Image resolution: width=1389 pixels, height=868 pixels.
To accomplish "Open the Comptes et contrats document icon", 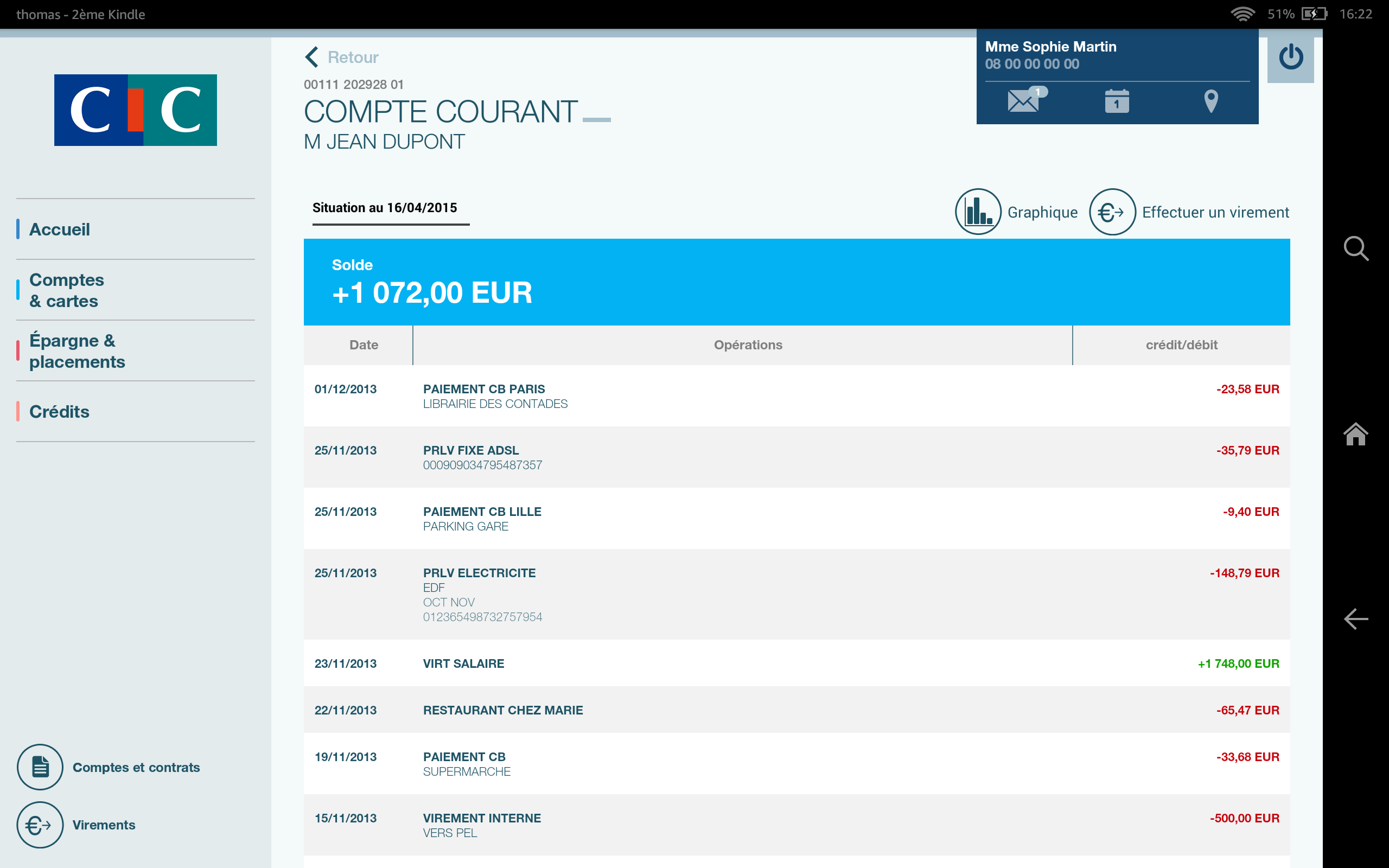I will (39, 767).
